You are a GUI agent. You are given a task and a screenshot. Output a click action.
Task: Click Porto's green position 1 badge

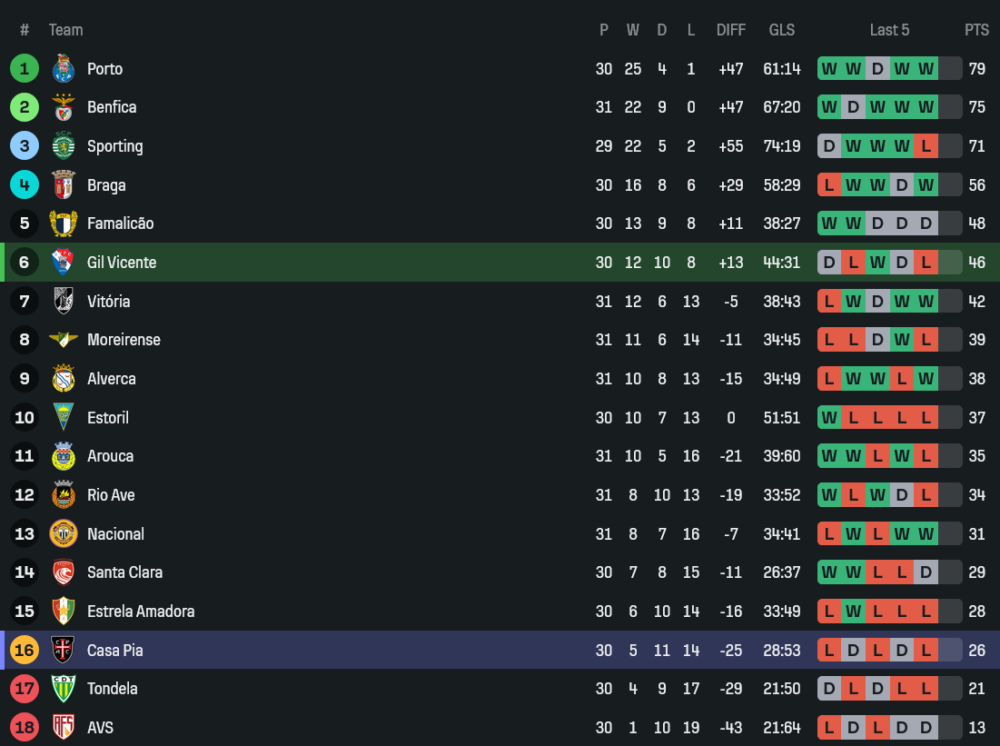tap(24, 69)
